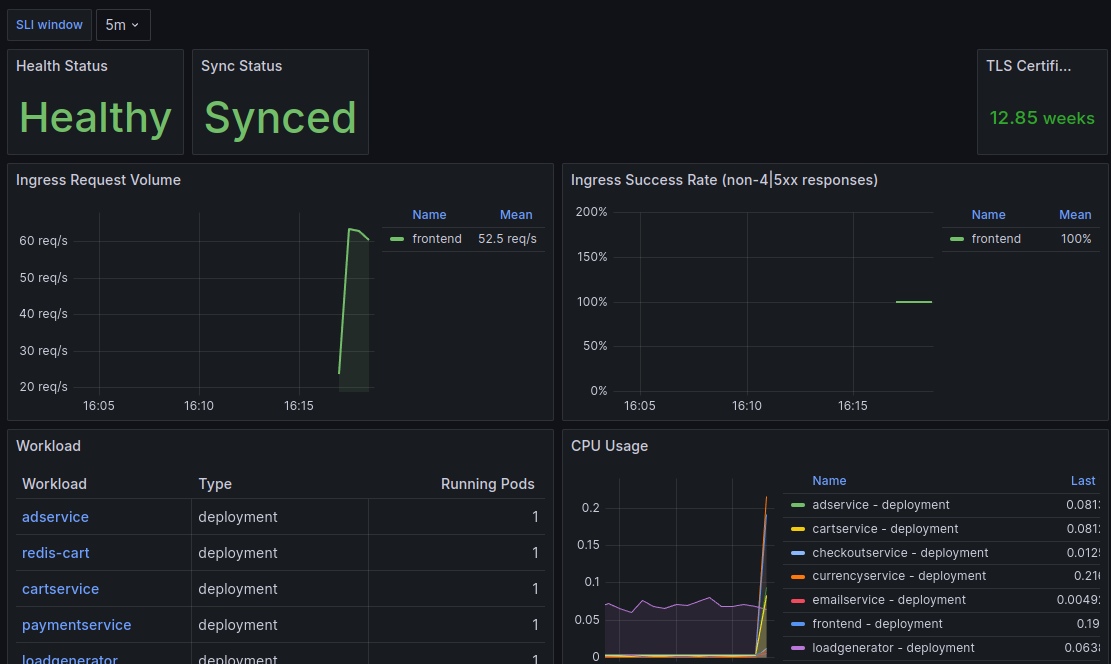Open the TLS Certificate panel title menu
1111x664 pixels.
pos(1028,66)
